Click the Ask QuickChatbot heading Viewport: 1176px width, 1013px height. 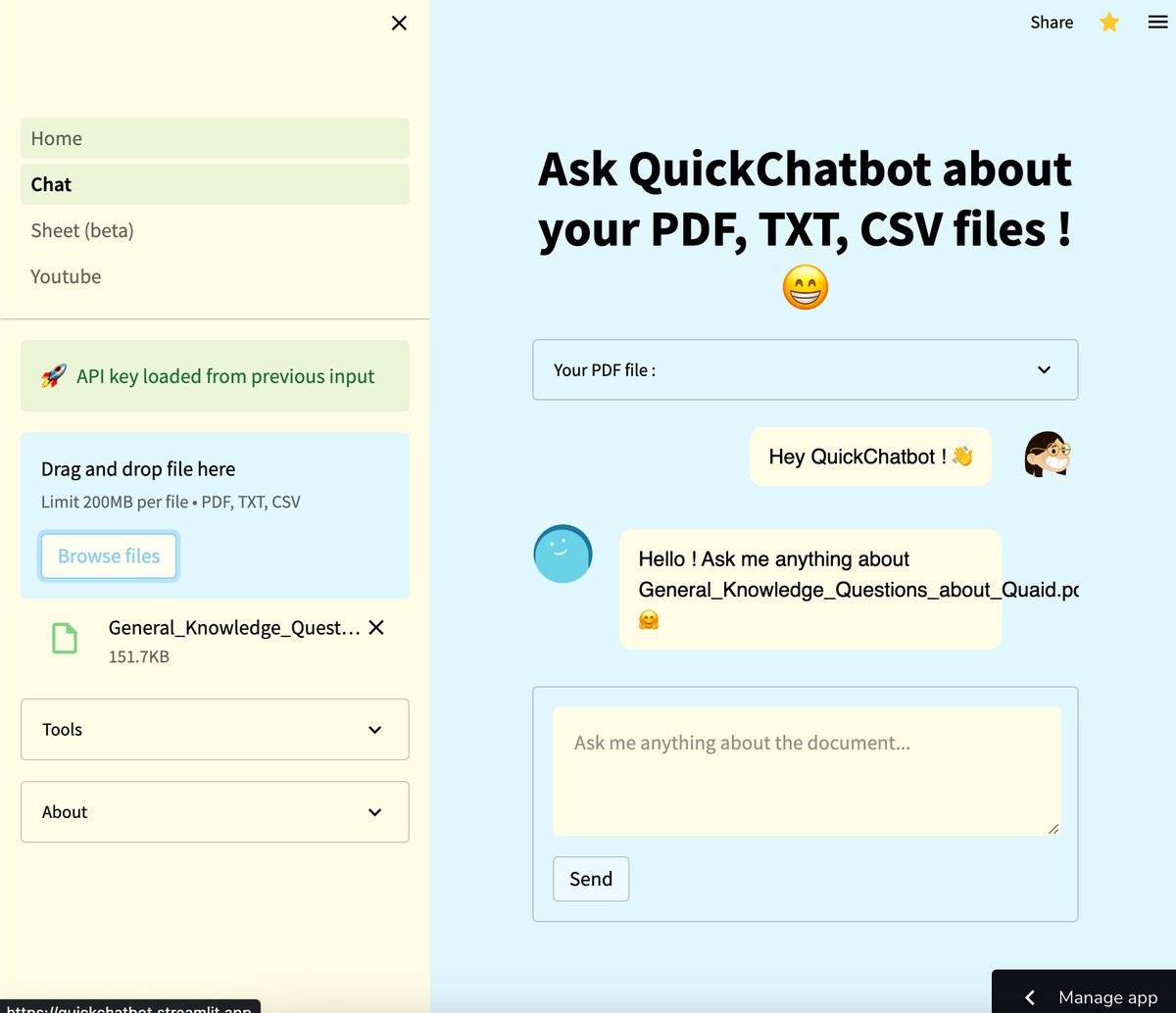point(806,199)
